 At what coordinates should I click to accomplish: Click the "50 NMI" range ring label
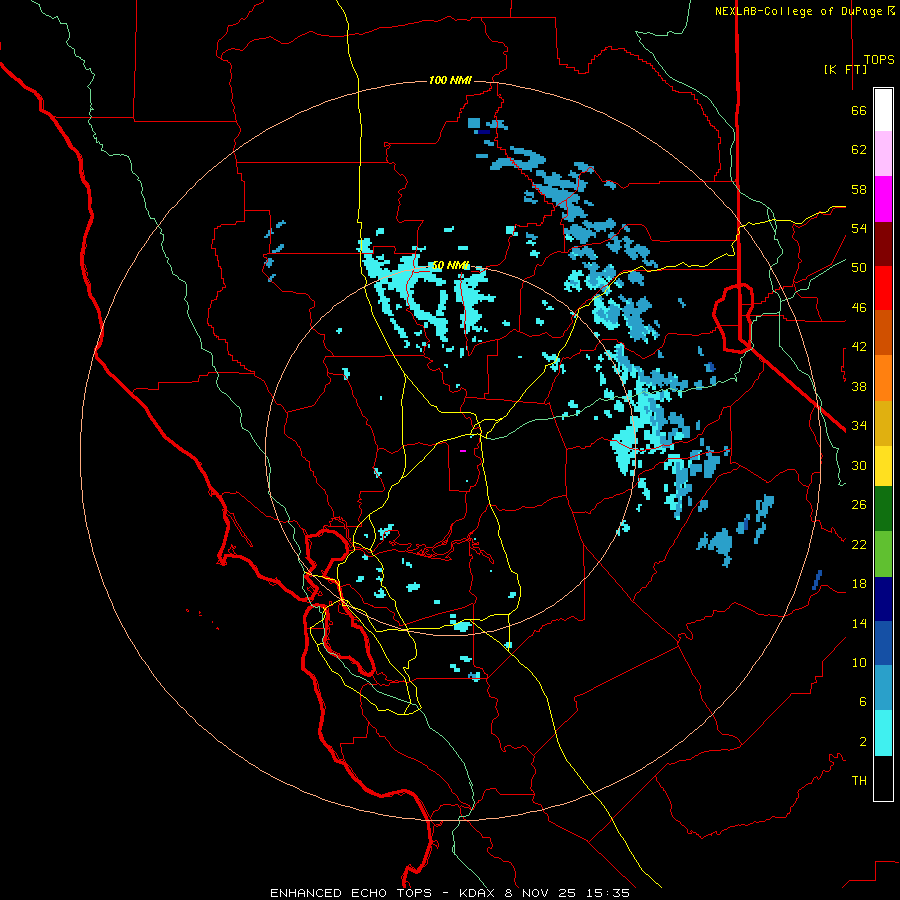click(450, 266)
